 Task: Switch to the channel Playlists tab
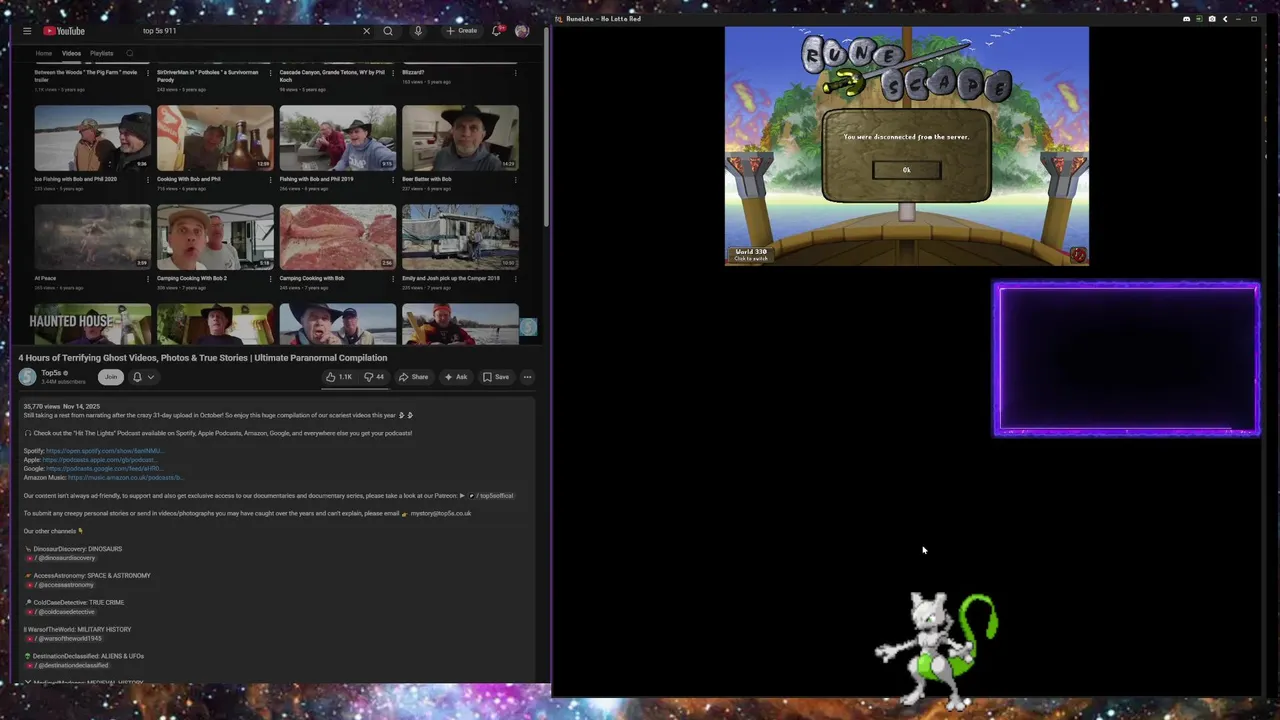pyautogui.click(x=102, y=53)
